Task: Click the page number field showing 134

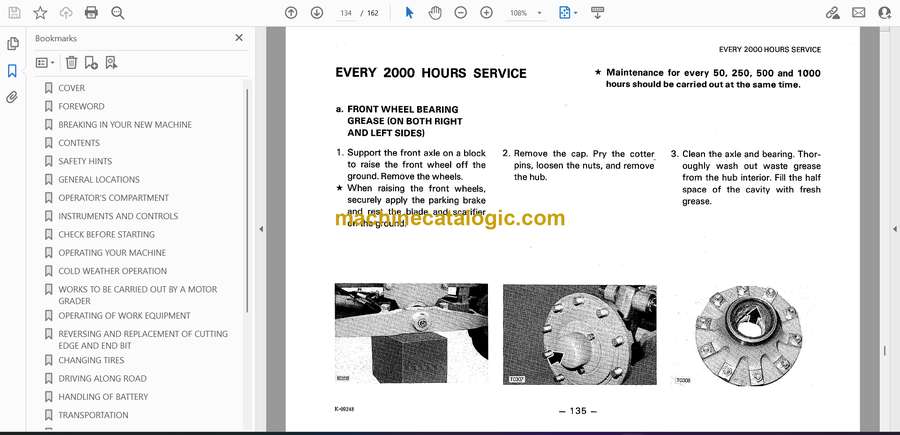Action: pos(346,13)
